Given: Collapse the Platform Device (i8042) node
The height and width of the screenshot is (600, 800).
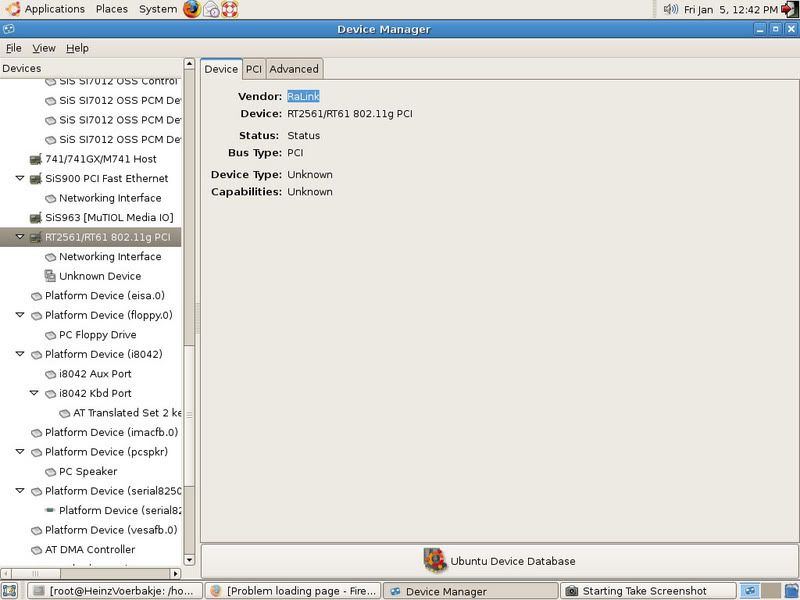Looking at the screenshot, I should coord(20,354).
